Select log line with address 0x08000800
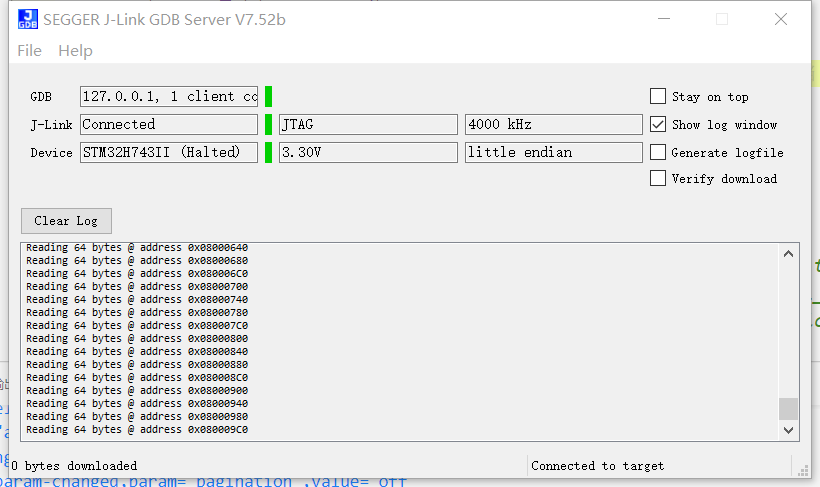This screenshot has width=820, height=487. click(137, 338)
